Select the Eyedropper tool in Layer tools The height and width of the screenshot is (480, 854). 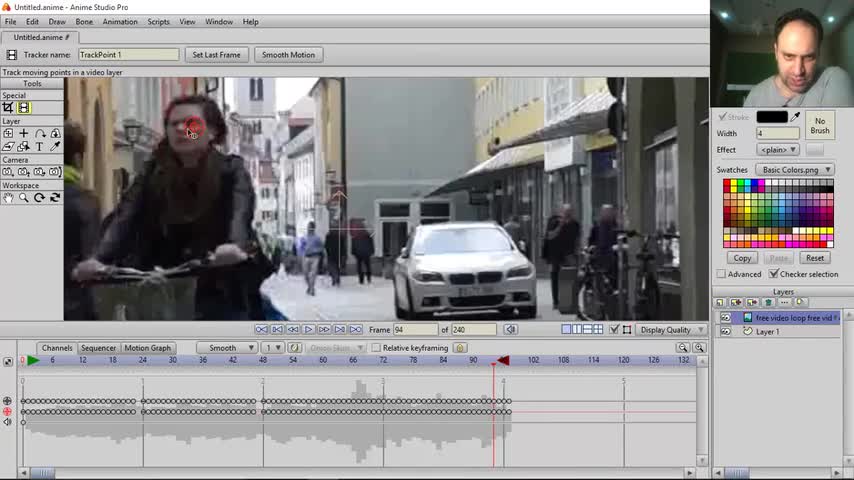(x=56, y=147)
